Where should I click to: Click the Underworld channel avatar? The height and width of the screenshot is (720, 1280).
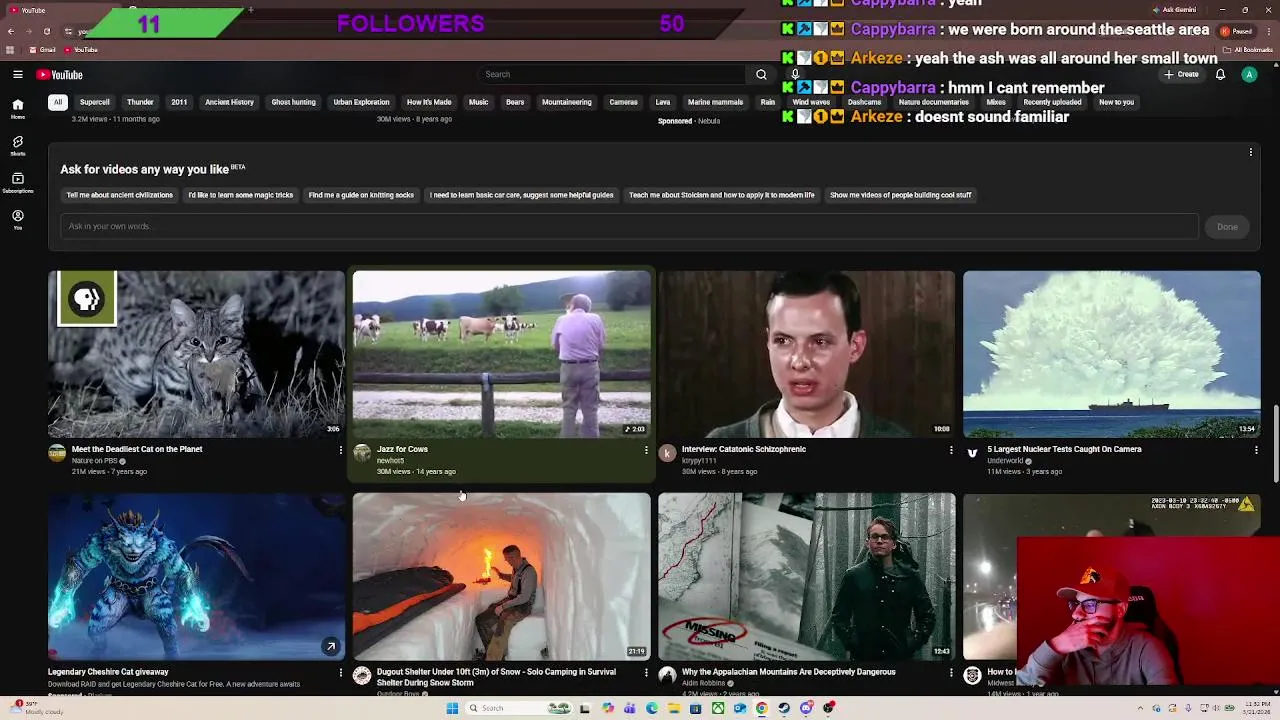point(972,453)
